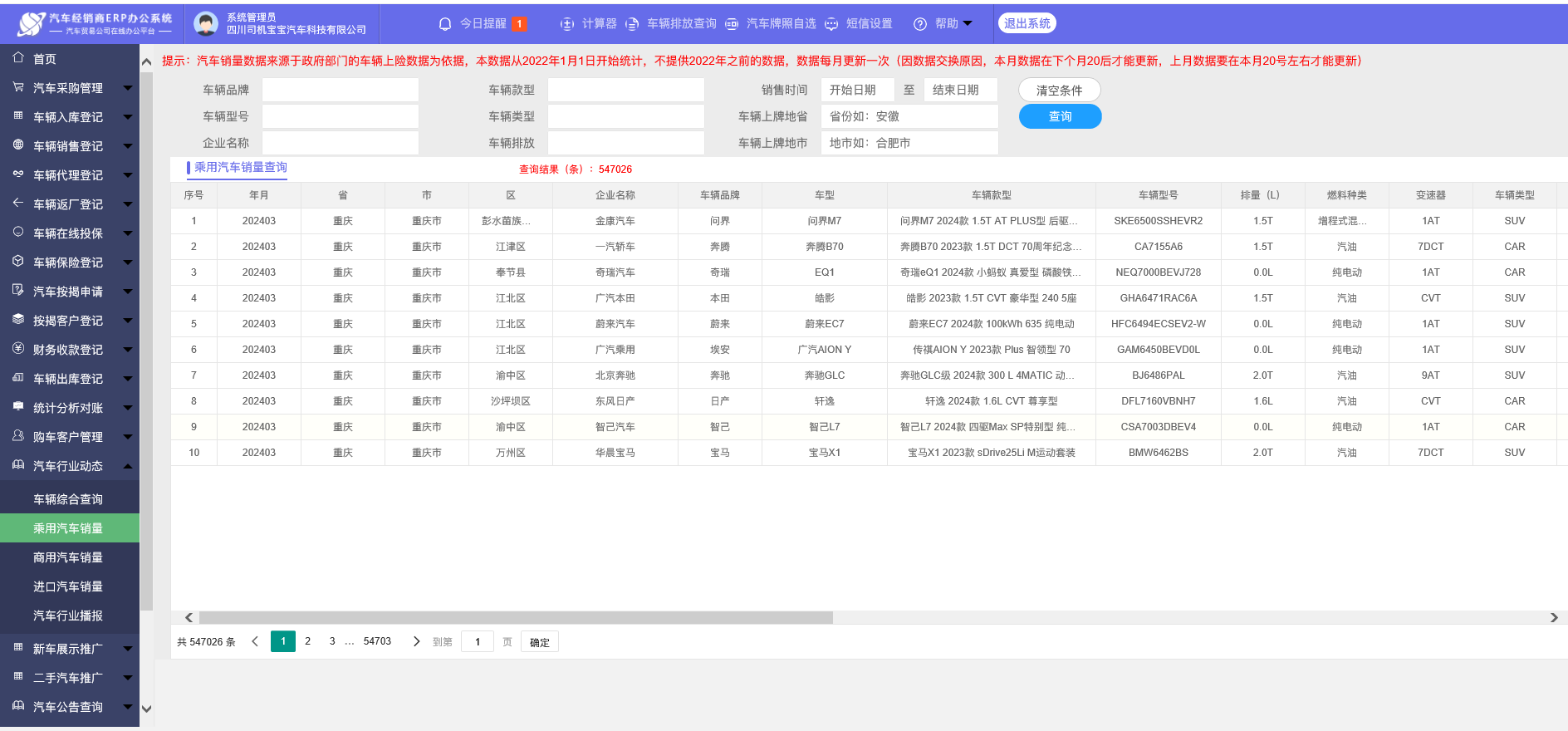
Task: Click the home icon beside 首页
Action: (18, 58)
